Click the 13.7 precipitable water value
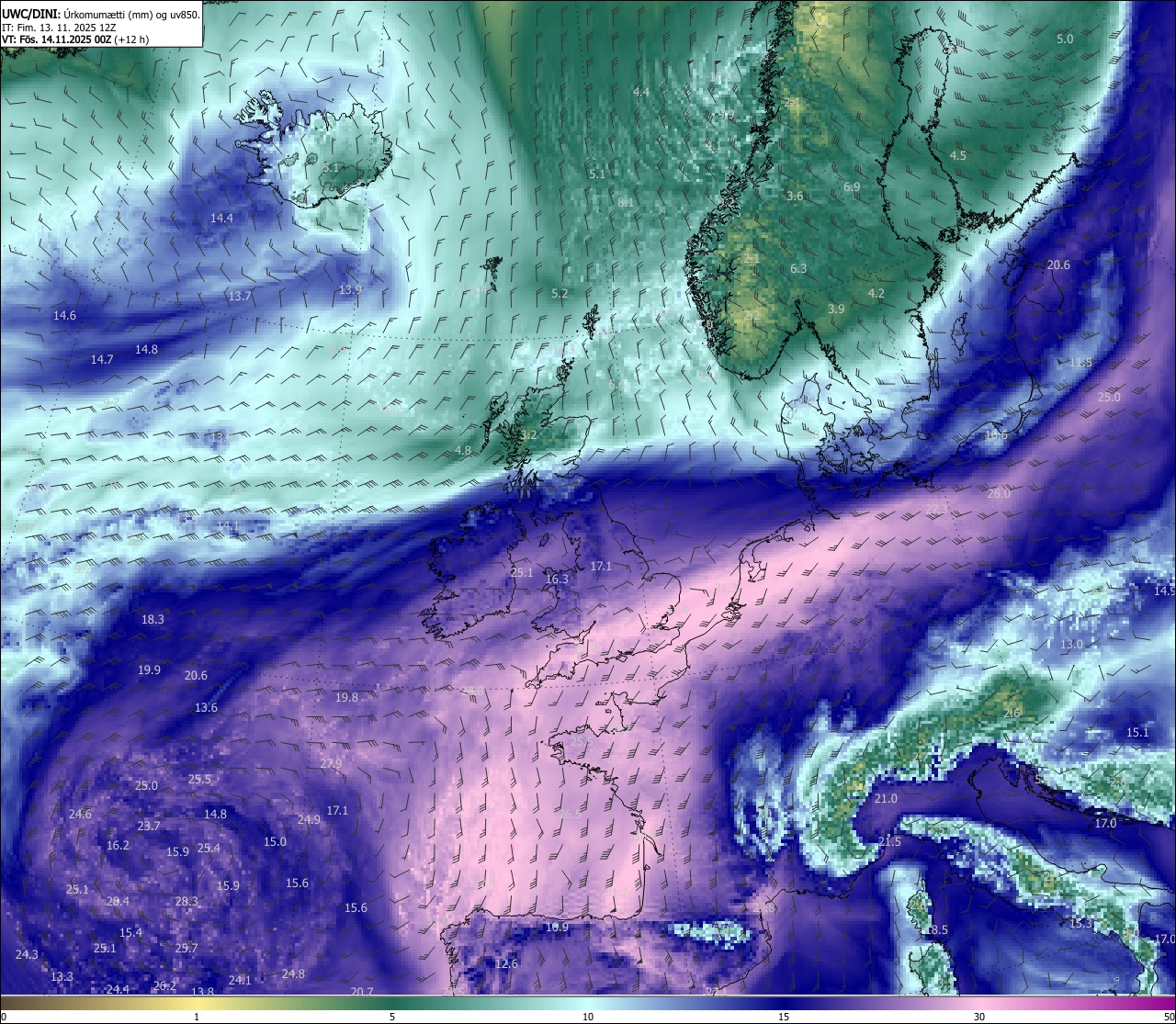This screenshot has height=1024, width=1176. (x=240, y=296)
